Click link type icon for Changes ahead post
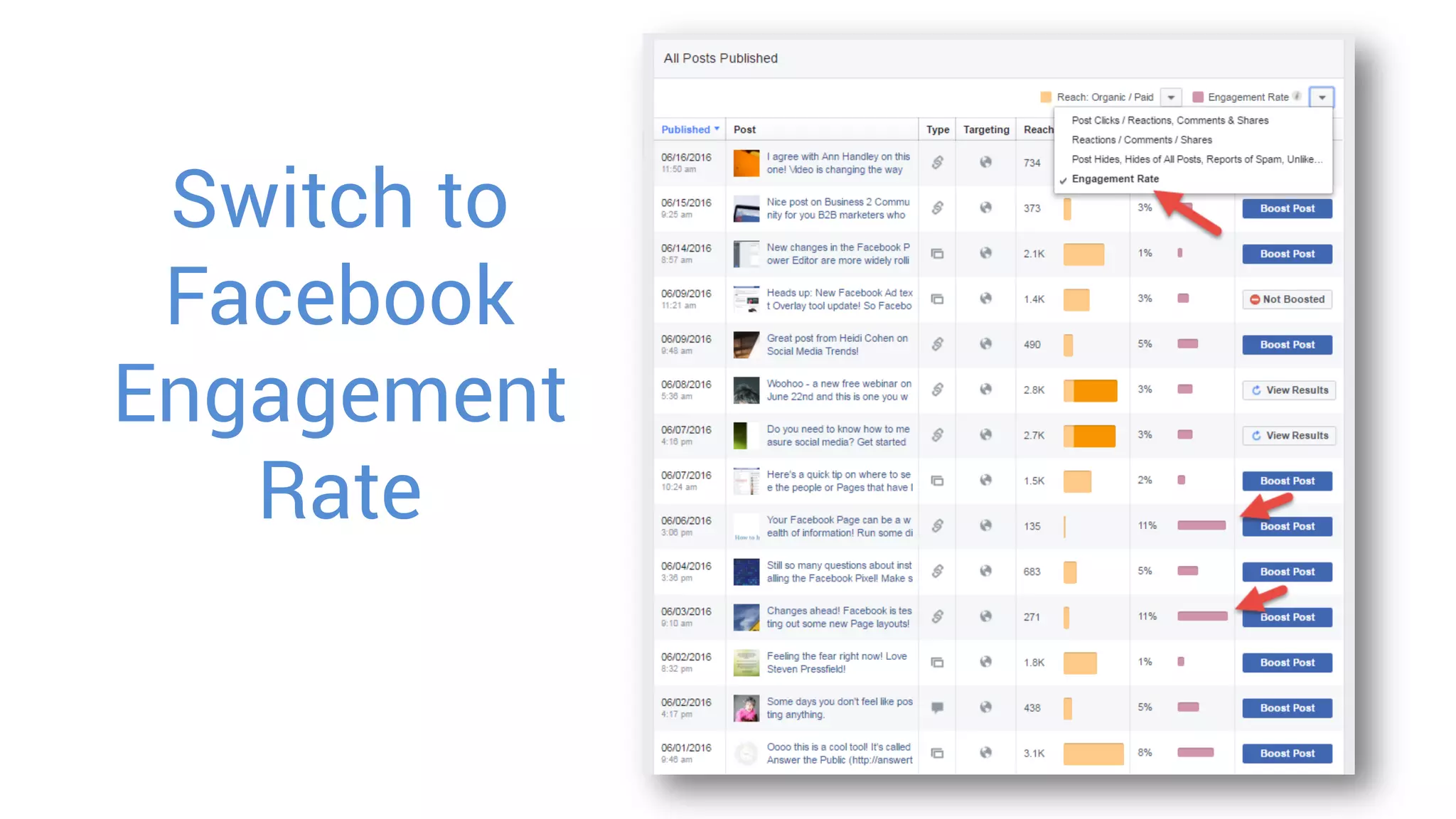 click(938, 617)
